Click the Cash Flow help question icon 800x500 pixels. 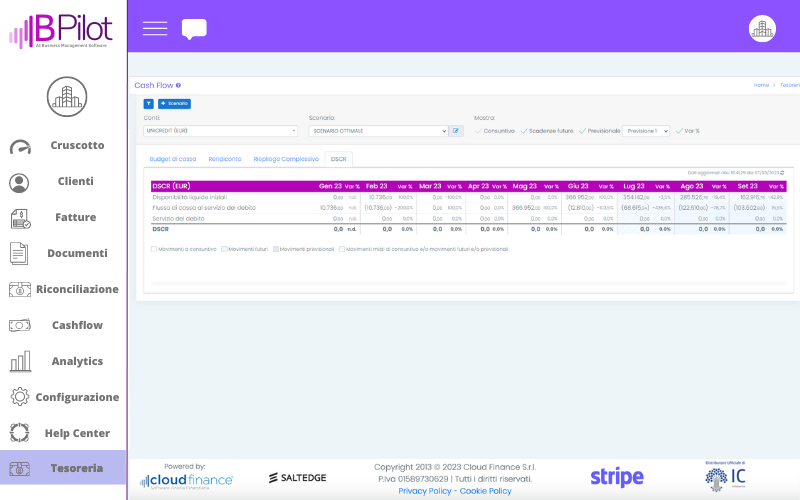click(x=179, y=85)
